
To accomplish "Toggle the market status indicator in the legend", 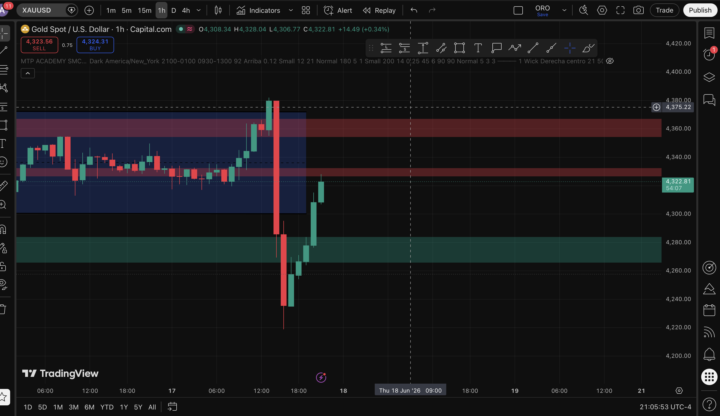I will 181,29.
